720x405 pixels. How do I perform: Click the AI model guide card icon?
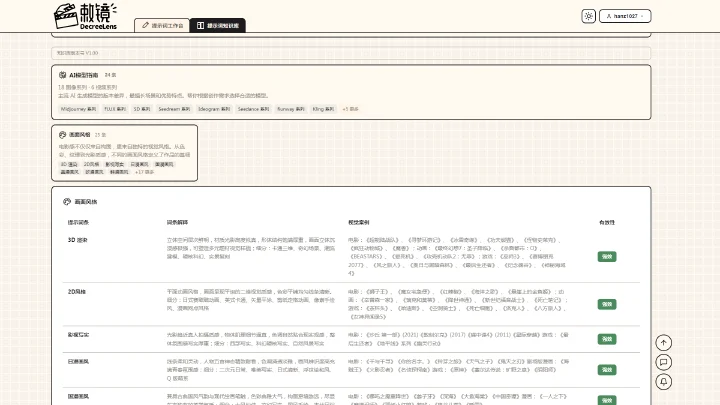point(62,75)
